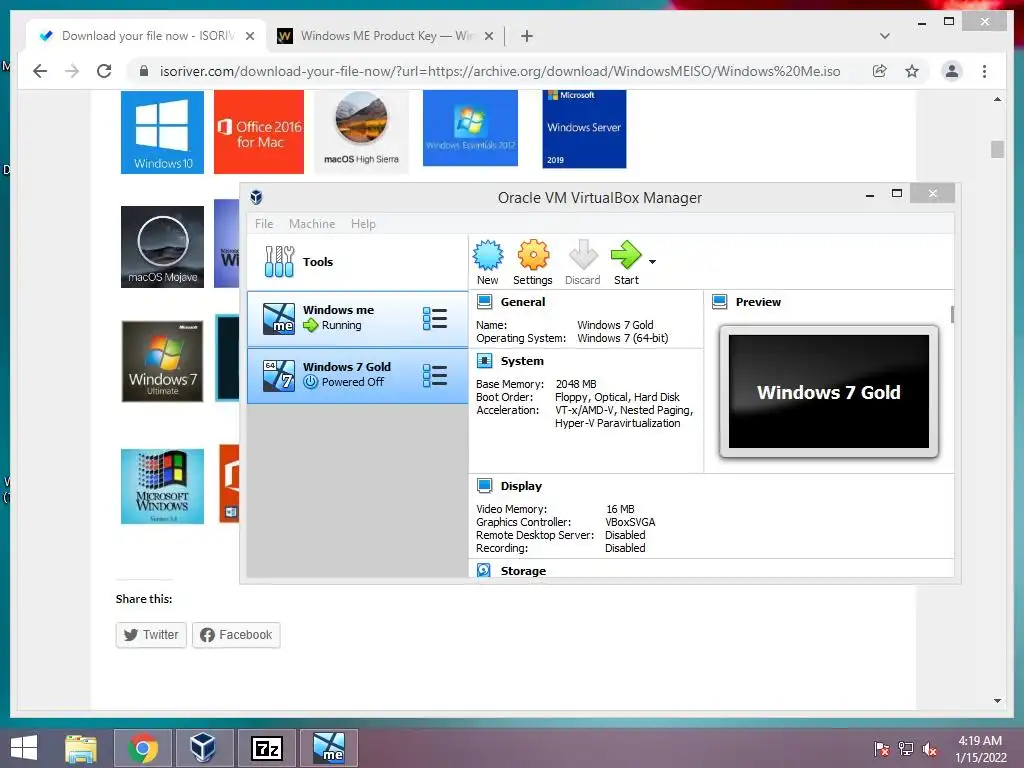
Task: Open VirtualBox Settings gear icon
Action: pyautogui.click(x=533, y=262)
